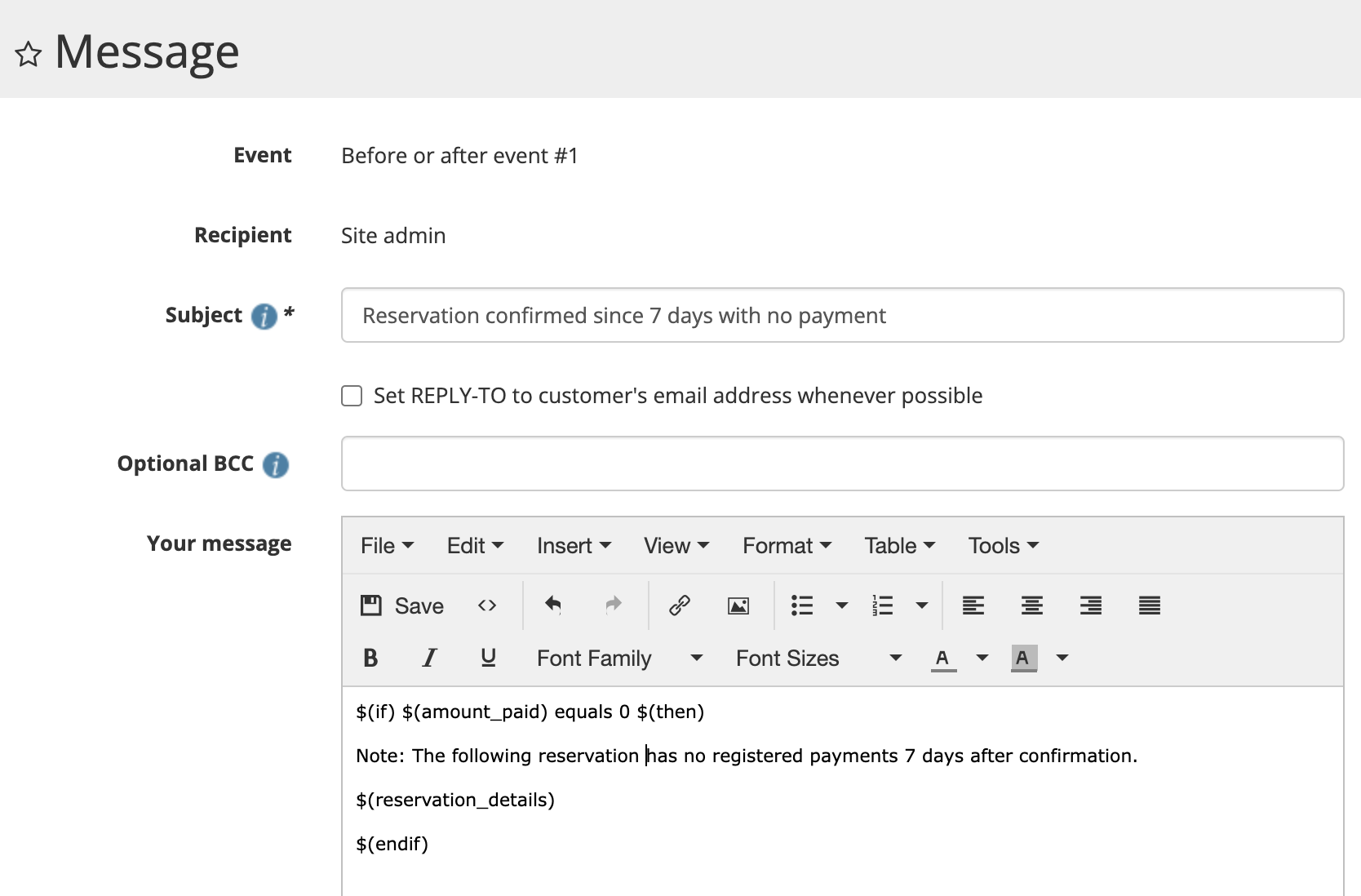Justify the message text
1361x896 pixels.
(x=1149, y=605)
